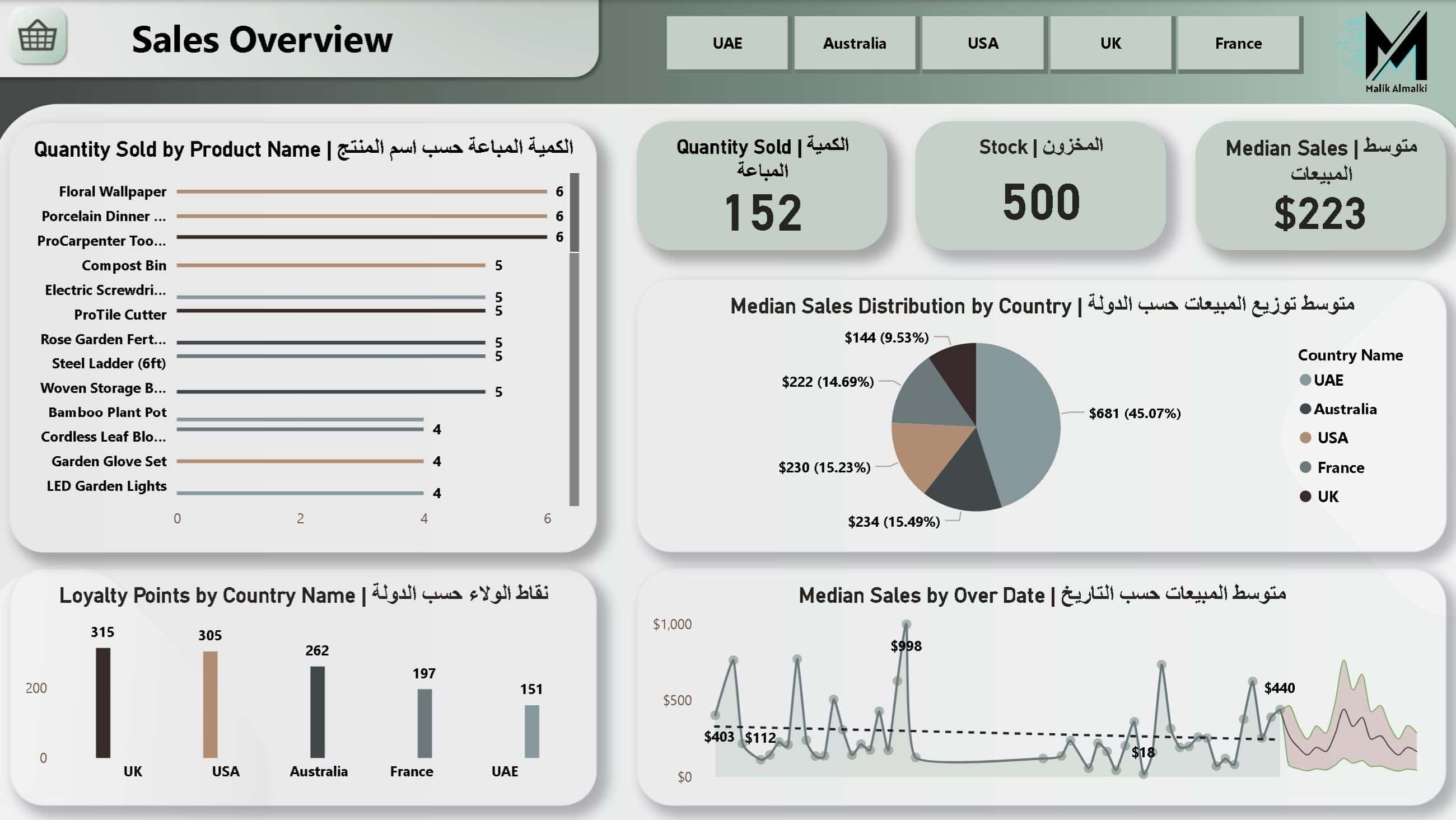Click the UAE legend color dot
Image resolution: width=1456 pixels, height=820 pixels.
coord(1305,379)
